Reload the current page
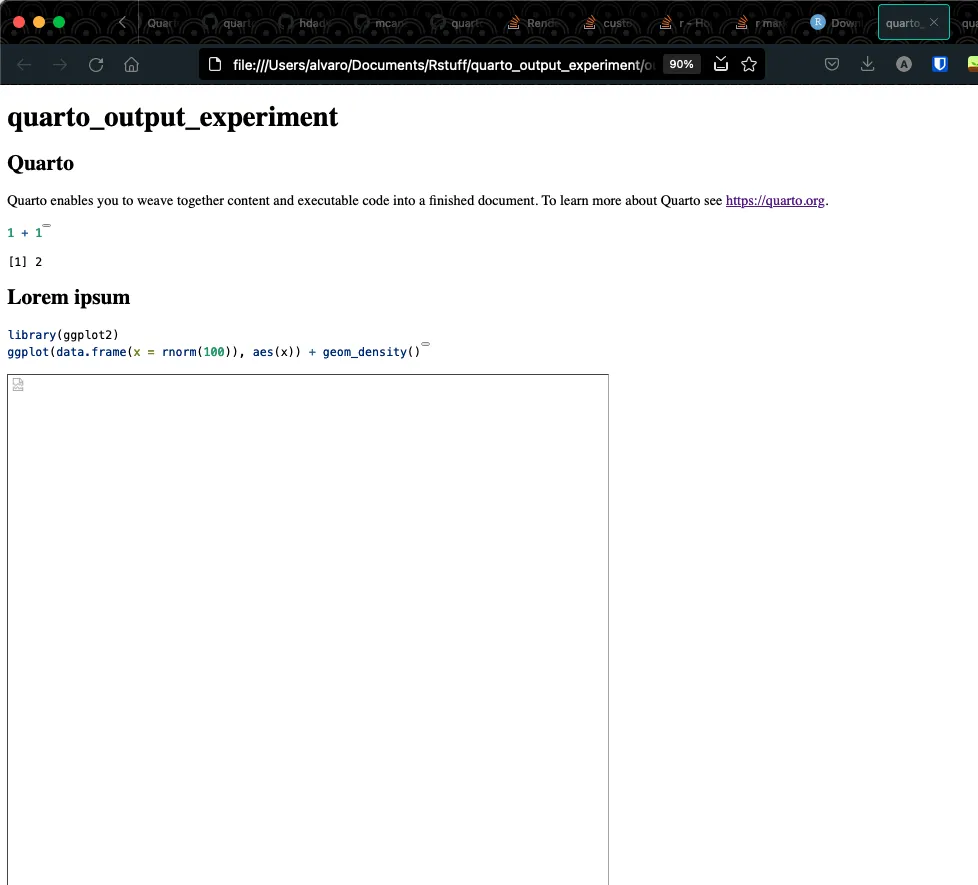Viewport: 978px width, 885px height. pos(95,64)
